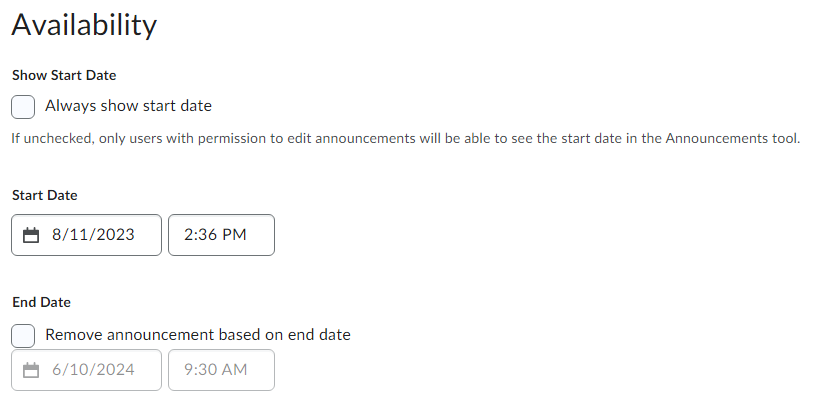Click "Remove announcement based on end date" label
This screenshot has height=405, width=822.
point(198,335)
